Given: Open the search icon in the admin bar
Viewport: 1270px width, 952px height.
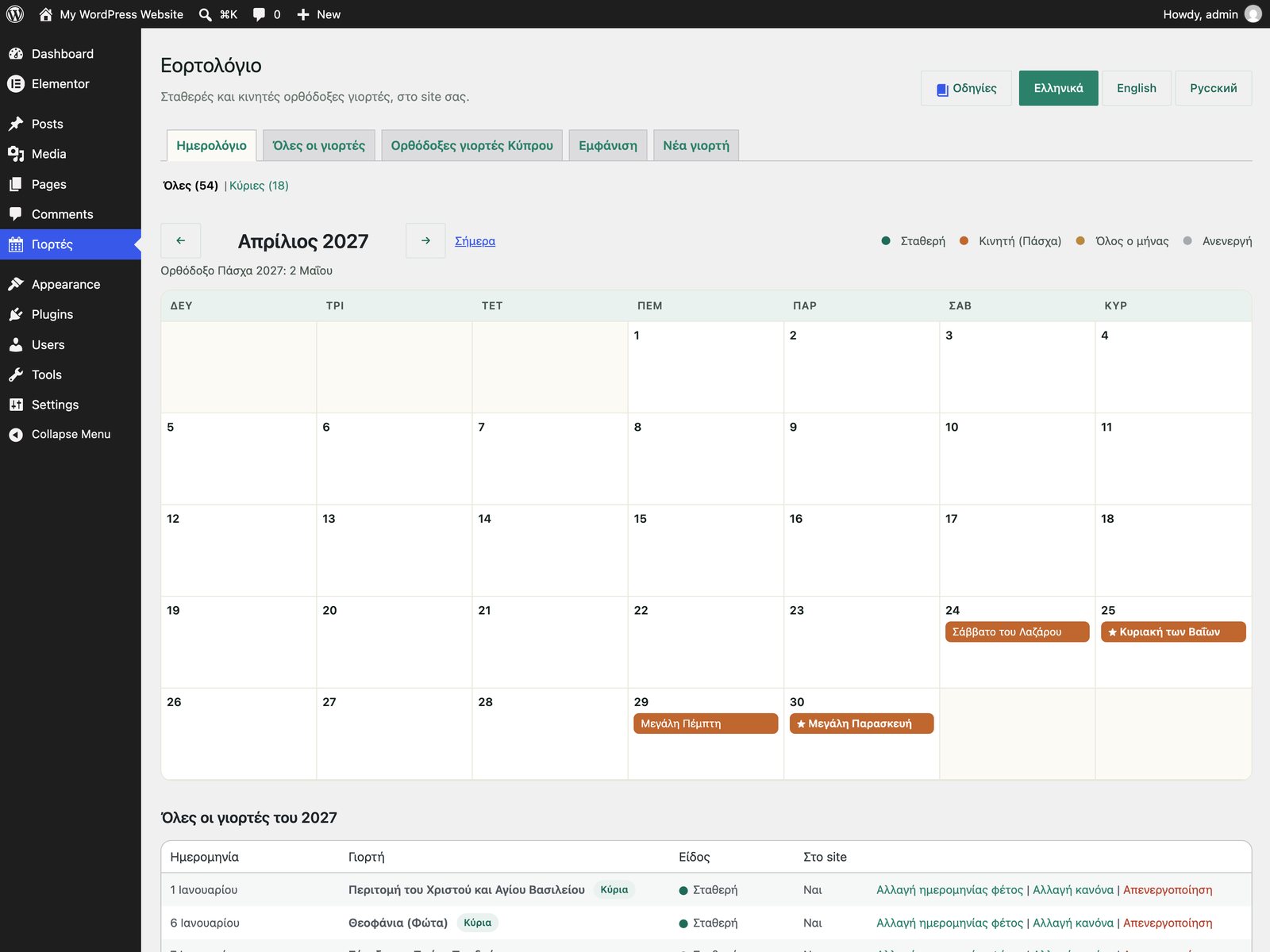Looking at the screenshot, I should (x=205, y=14).
